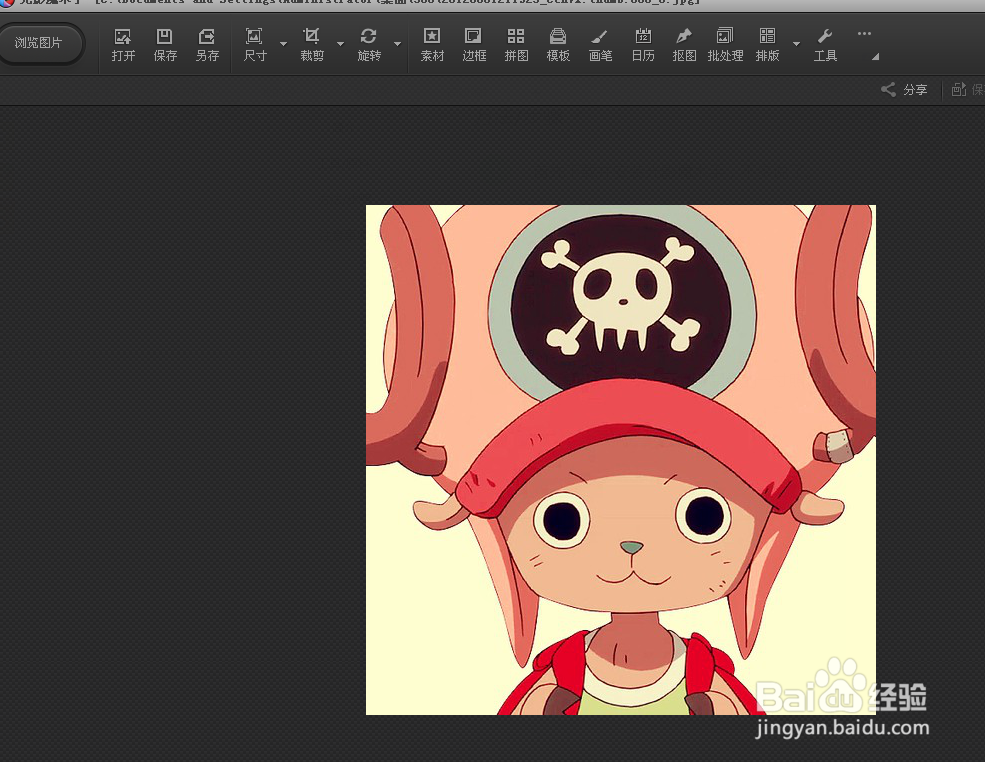Select the 裁剪 crop tool

312,45
